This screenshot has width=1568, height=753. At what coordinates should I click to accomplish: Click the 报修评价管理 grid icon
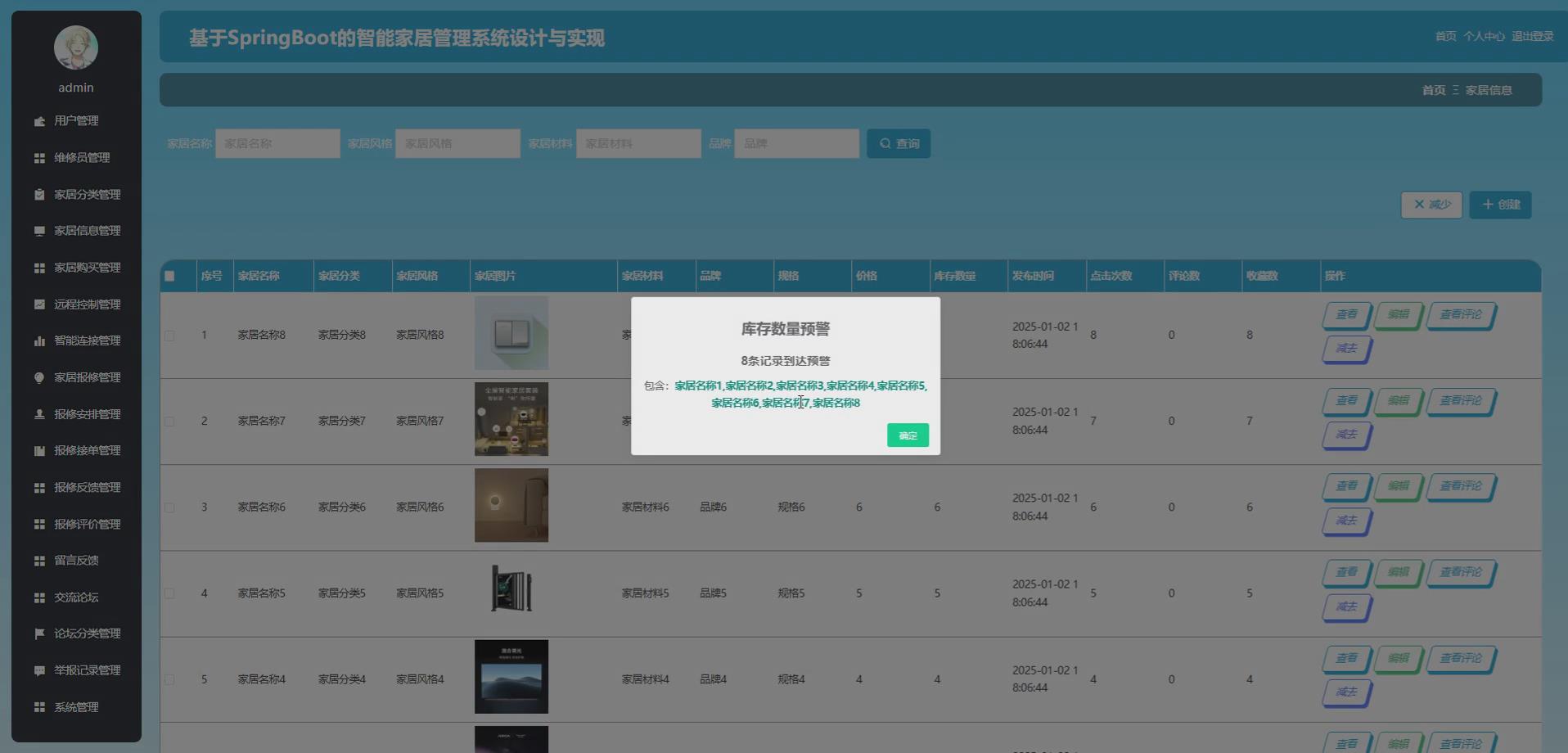coord(39,524)
